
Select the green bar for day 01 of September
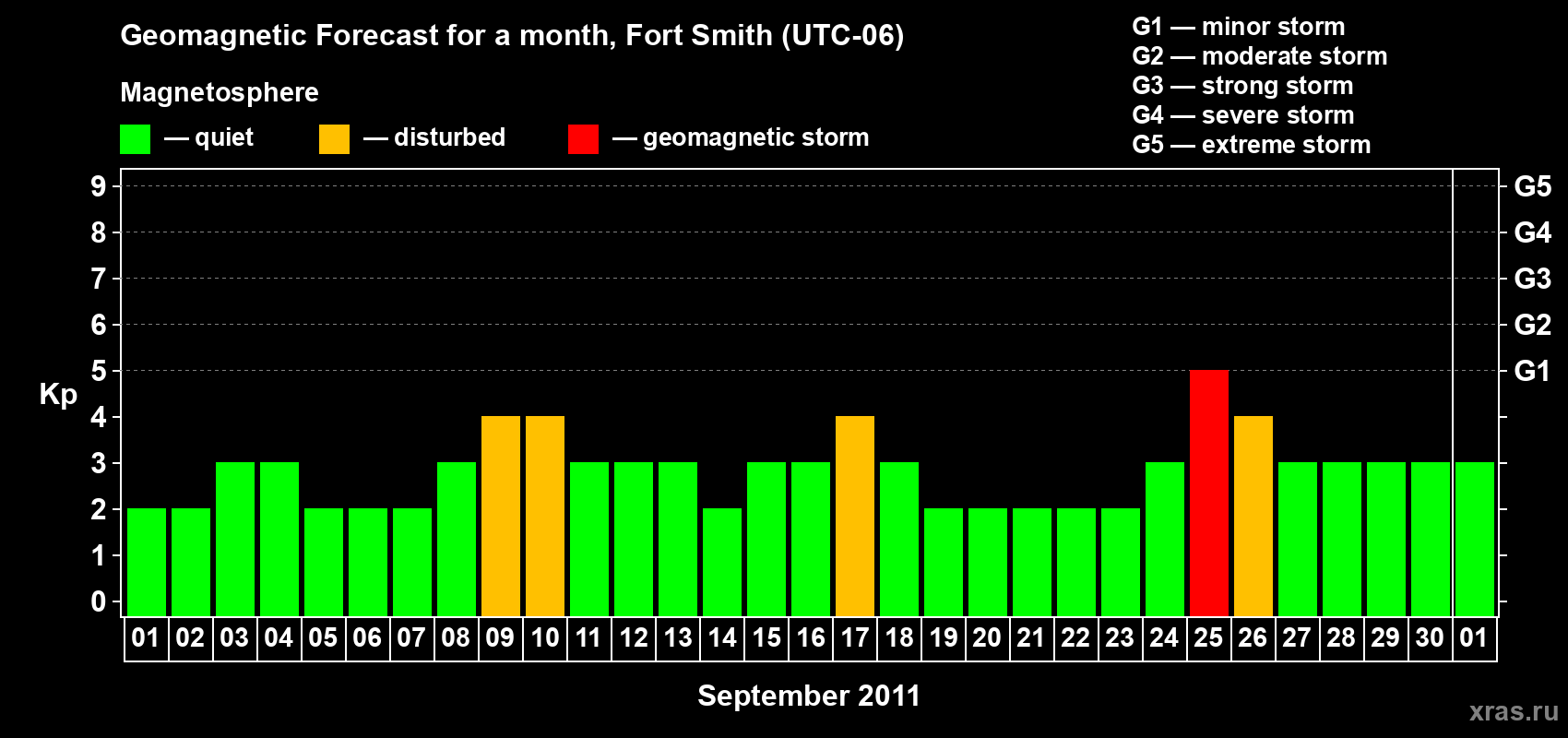click(x=147, y=562)
